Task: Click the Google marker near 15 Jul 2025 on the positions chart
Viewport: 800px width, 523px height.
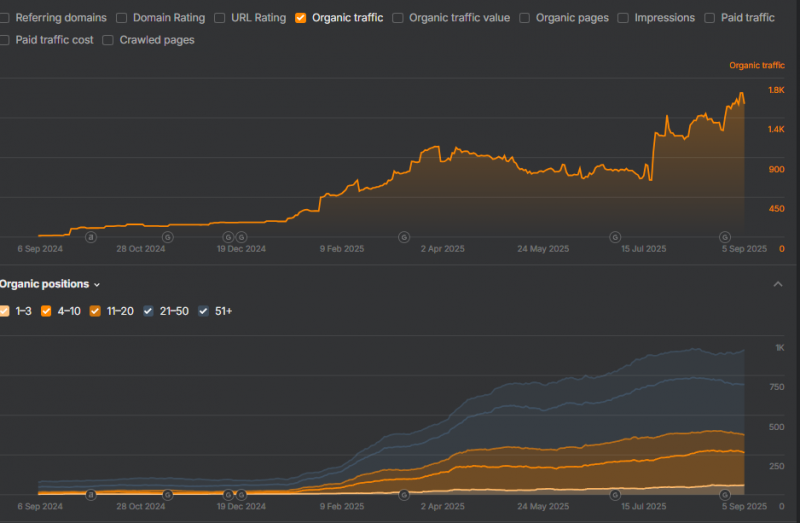Action: [x=615, y=494]
